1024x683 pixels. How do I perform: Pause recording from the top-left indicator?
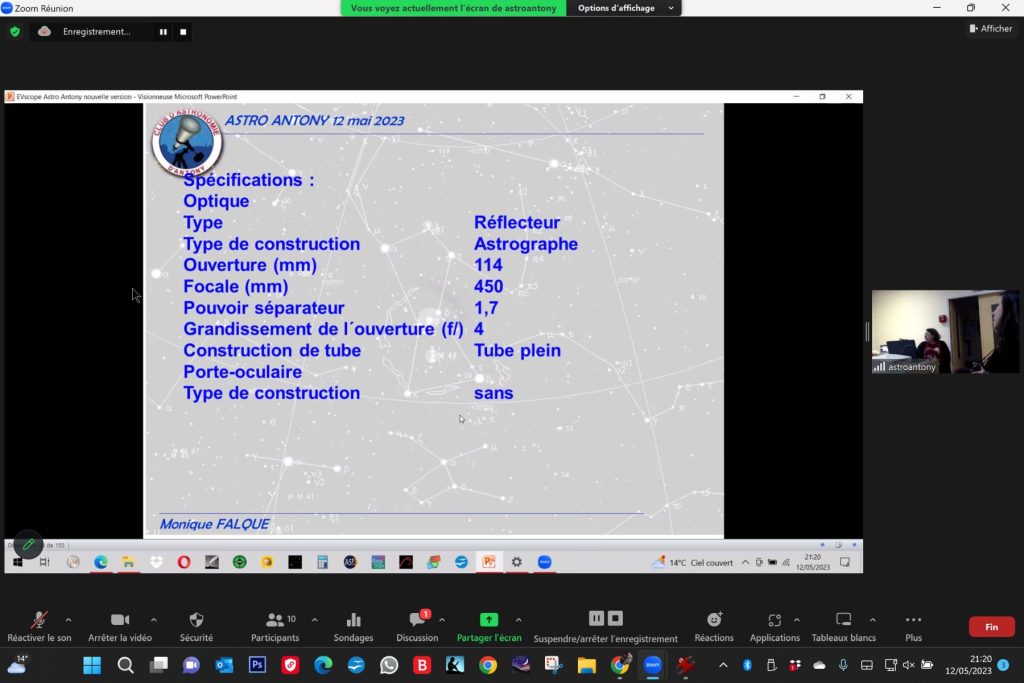click(163, 31)
